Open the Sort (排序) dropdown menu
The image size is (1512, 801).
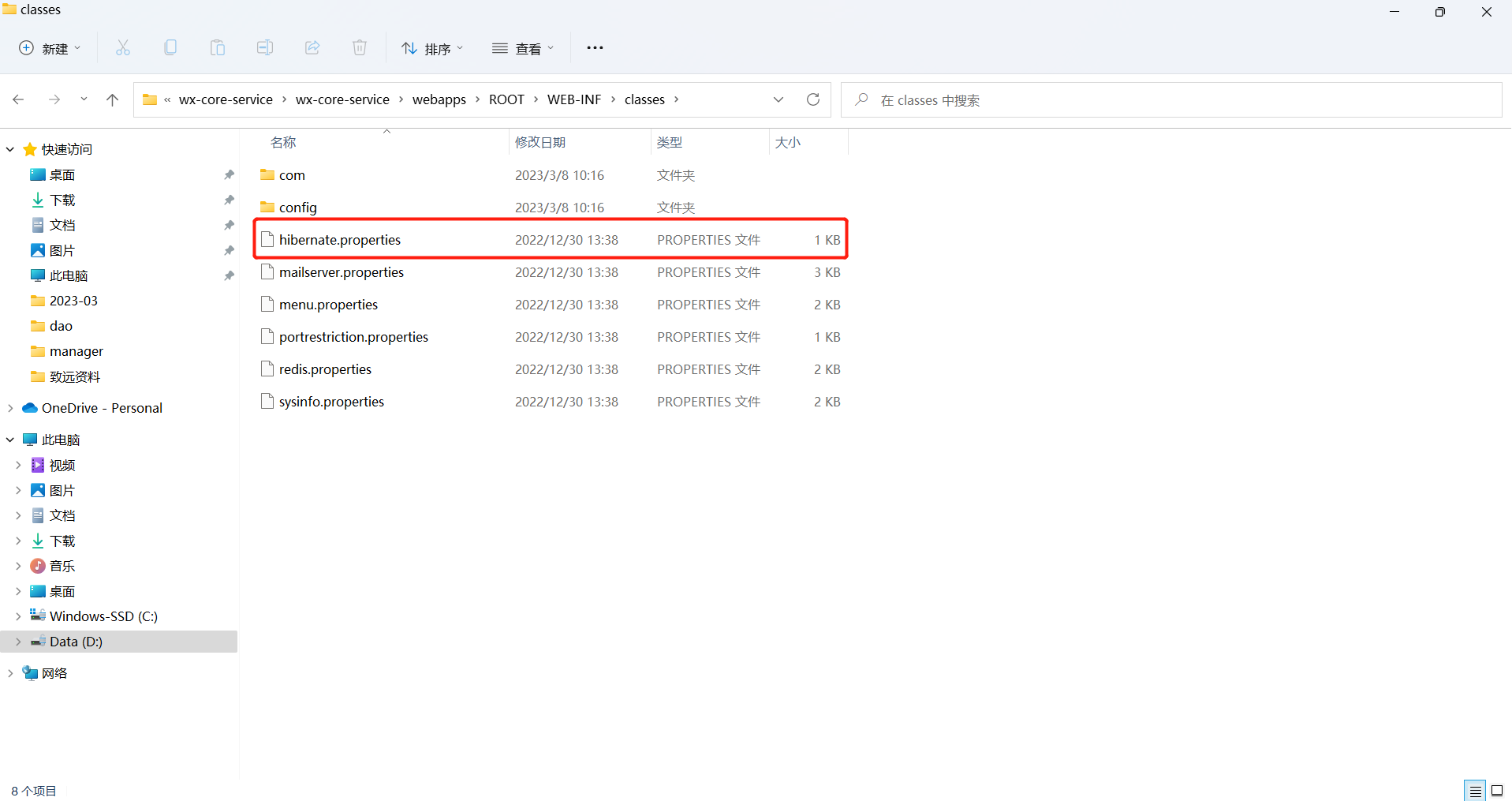click(432, 49)
